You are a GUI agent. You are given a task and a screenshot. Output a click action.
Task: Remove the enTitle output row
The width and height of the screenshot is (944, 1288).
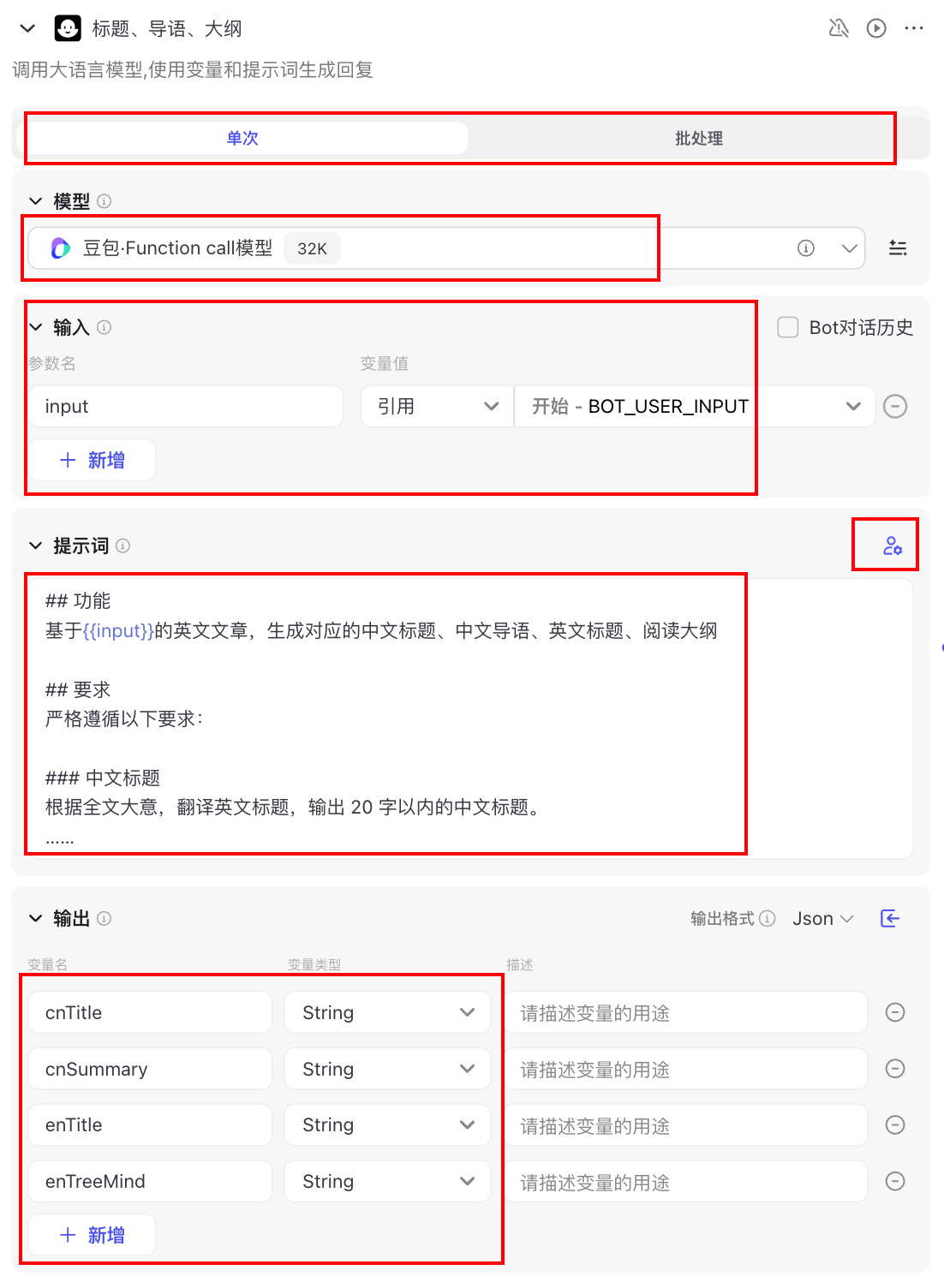pyautogui.click(x=895, y=1124)
